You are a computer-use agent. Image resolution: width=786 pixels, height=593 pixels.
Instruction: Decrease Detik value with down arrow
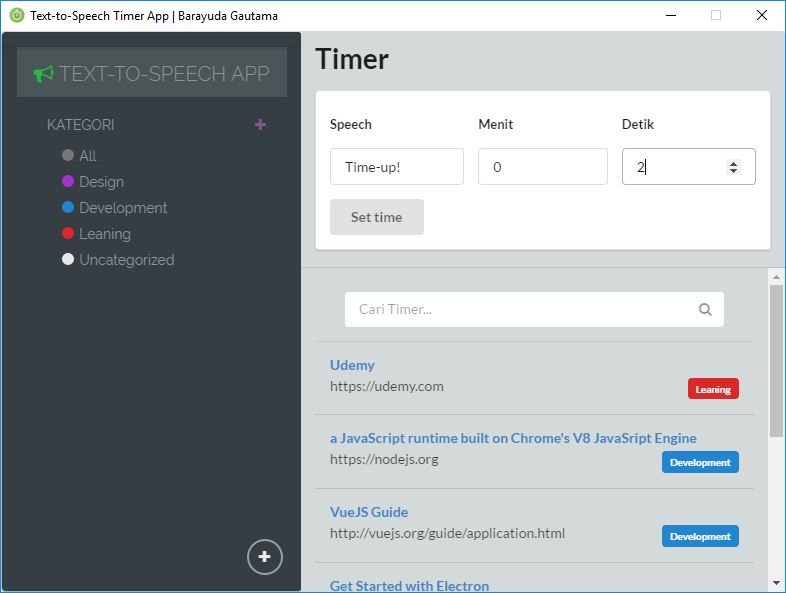[x=734, y=172]
